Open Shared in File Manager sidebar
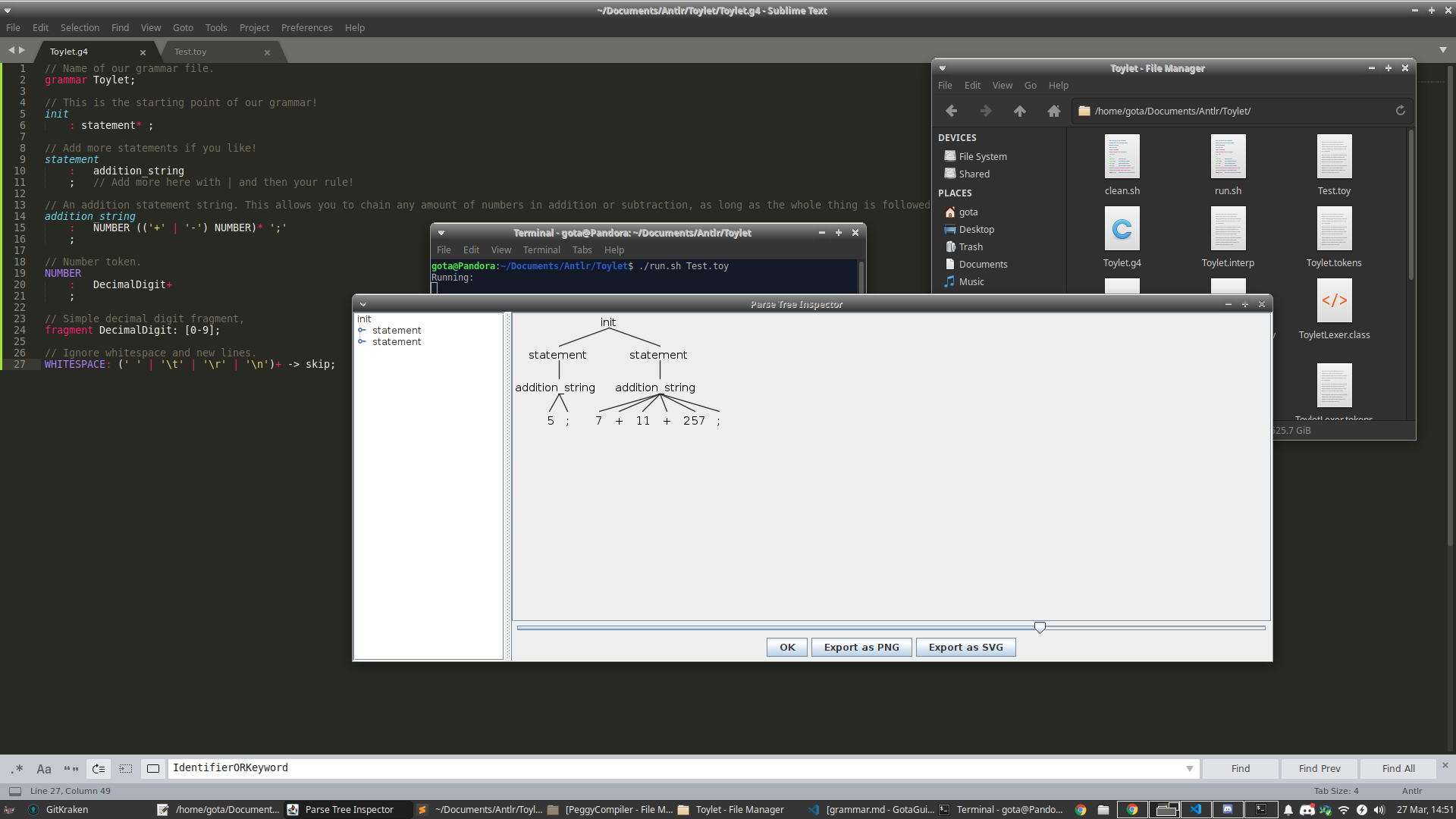The height and width of the screenshot is (819, 1456). coord(974,174)
